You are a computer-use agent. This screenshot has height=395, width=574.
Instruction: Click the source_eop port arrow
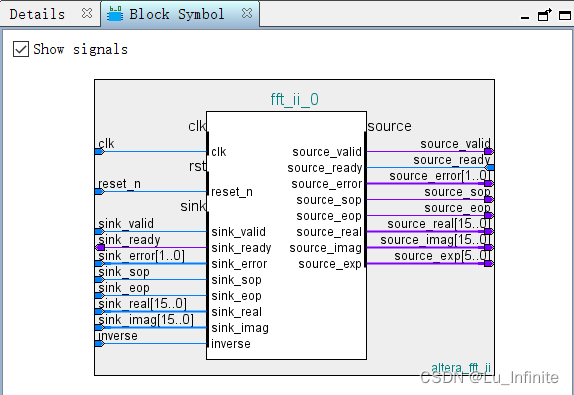click(489, 216)
